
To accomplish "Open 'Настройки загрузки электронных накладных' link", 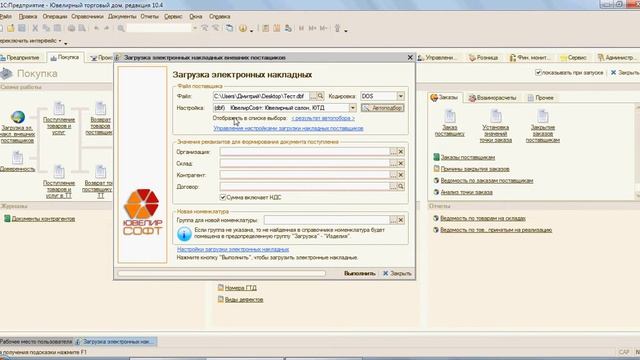I will pyautogui.click(x=233, y=249).
